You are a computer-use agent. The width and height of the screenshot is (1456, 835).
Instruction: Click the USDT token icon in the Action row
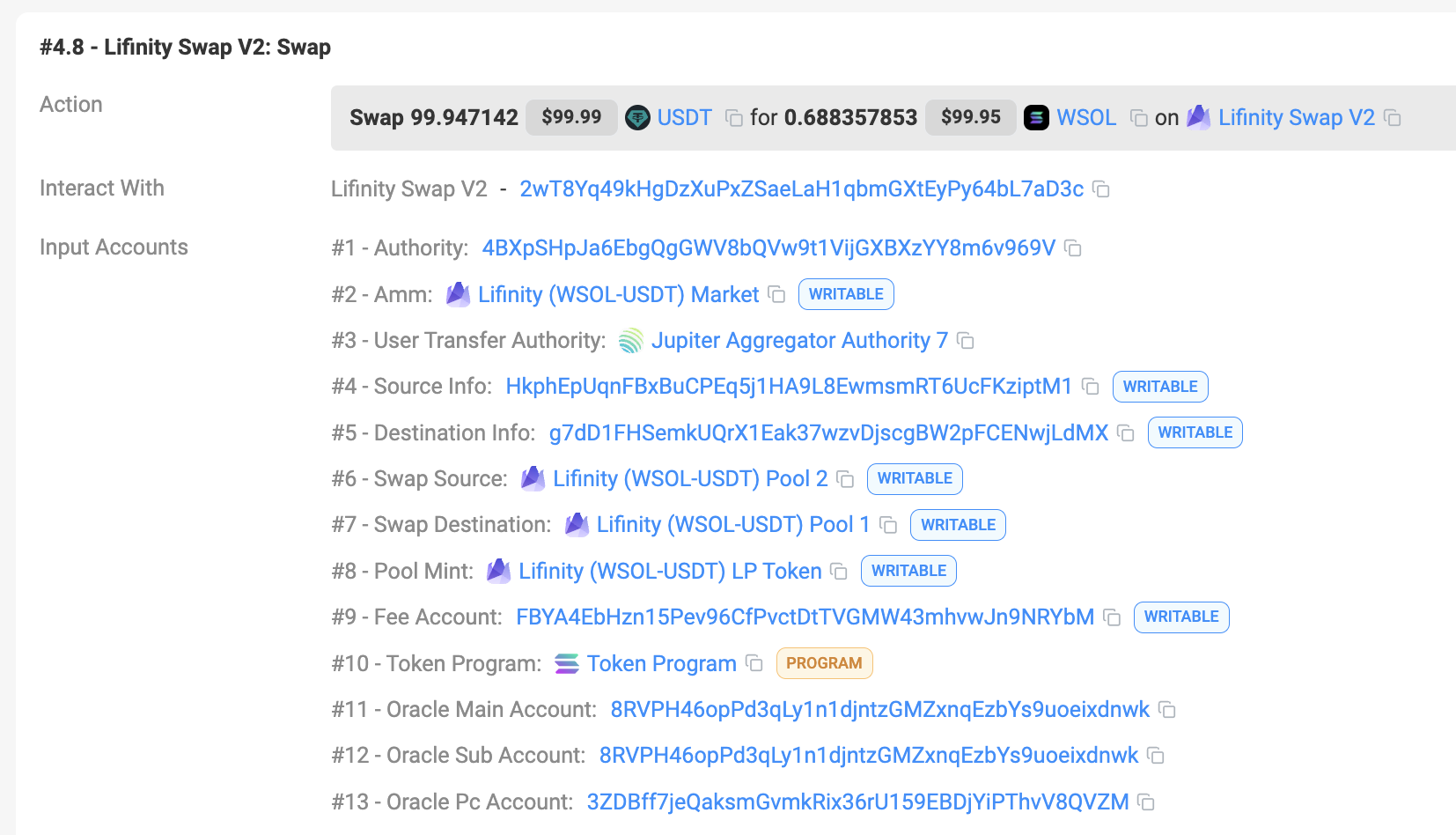tap(636, 117)
